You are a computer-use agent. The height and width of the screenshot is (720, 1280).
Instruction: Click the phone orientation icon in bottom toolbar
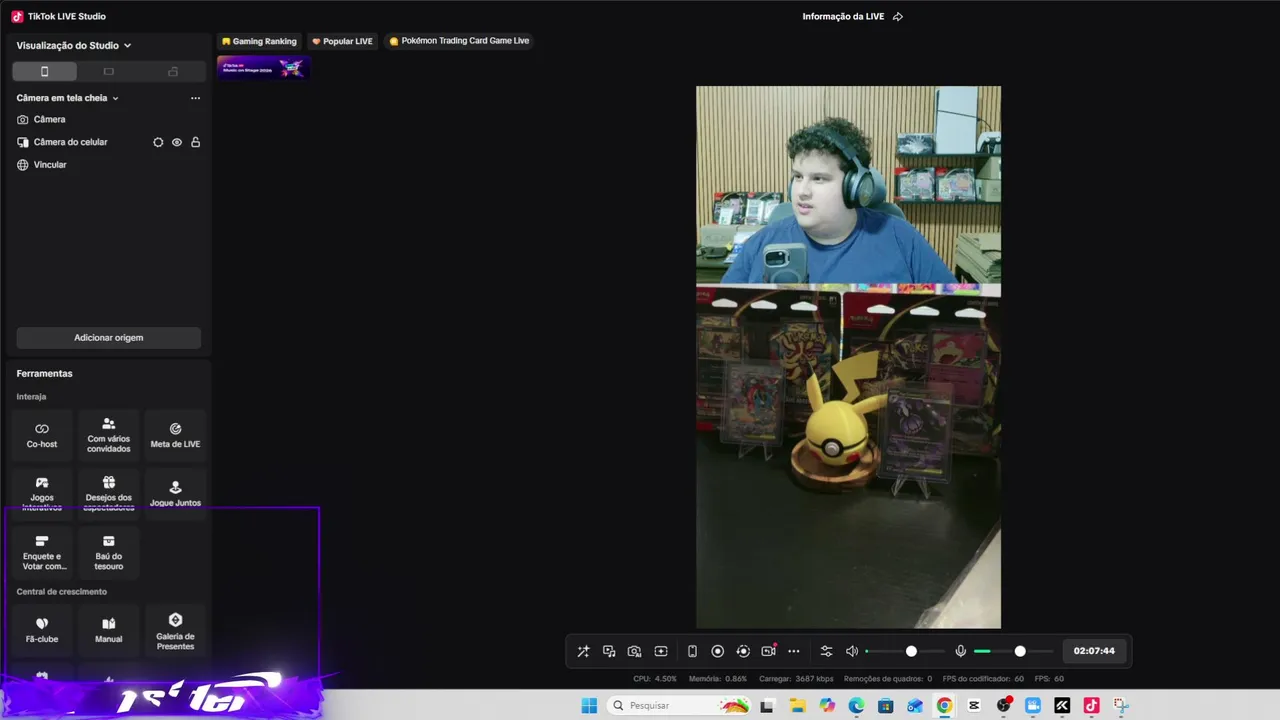tap(692, 651)
